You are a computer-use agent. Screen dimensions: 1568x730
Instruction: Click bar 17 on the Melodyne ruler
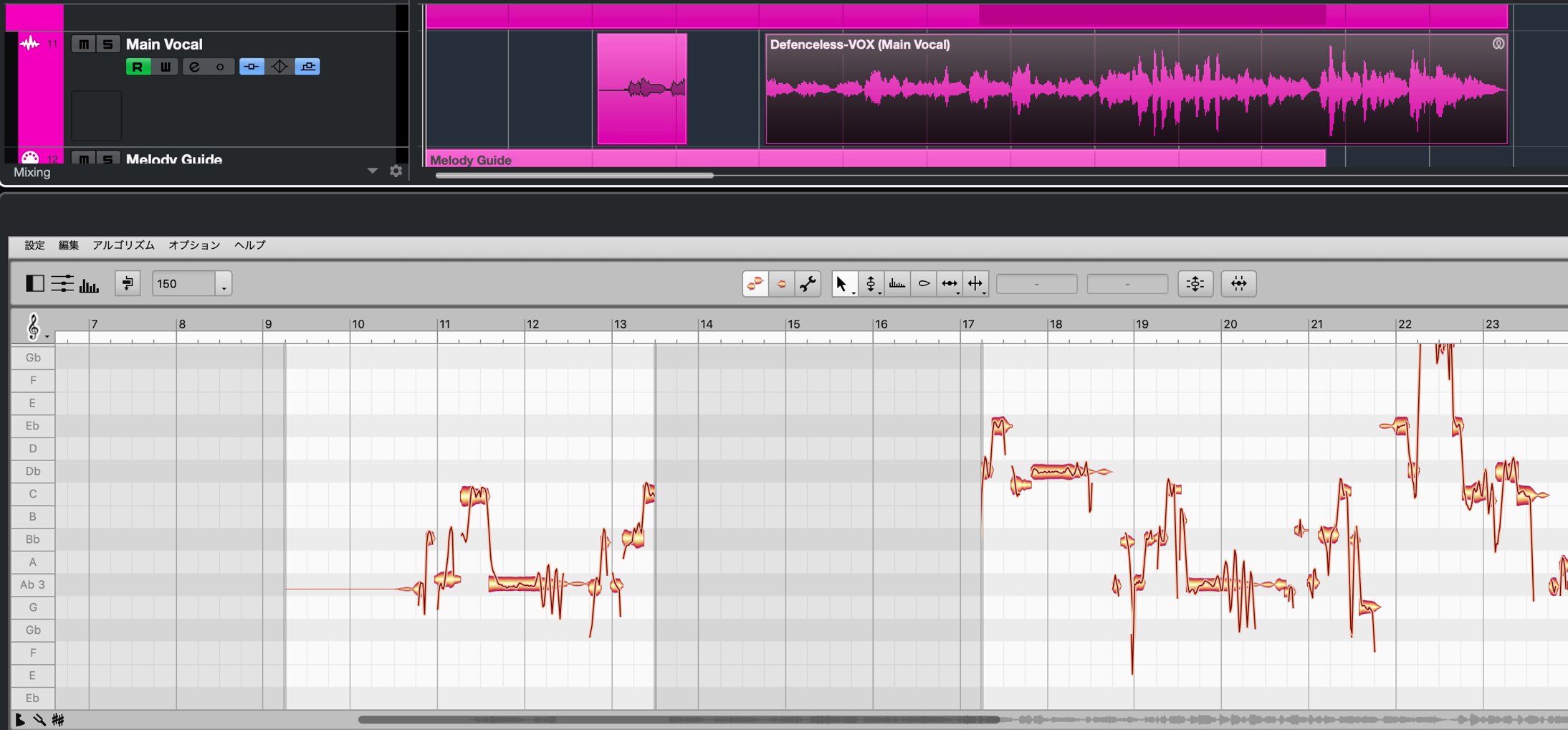pyautogui.click(x=968, y=324)
